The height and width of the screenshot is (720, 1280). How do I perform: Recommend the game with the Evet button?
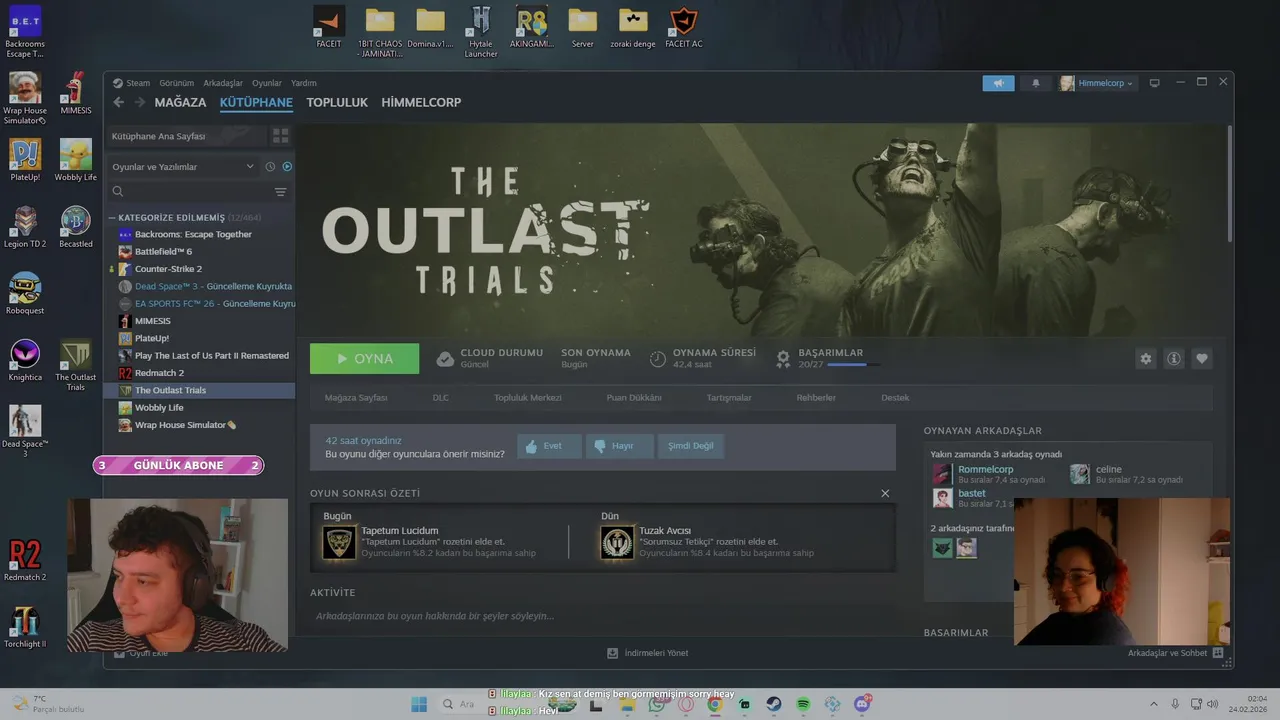coord(549,446)
